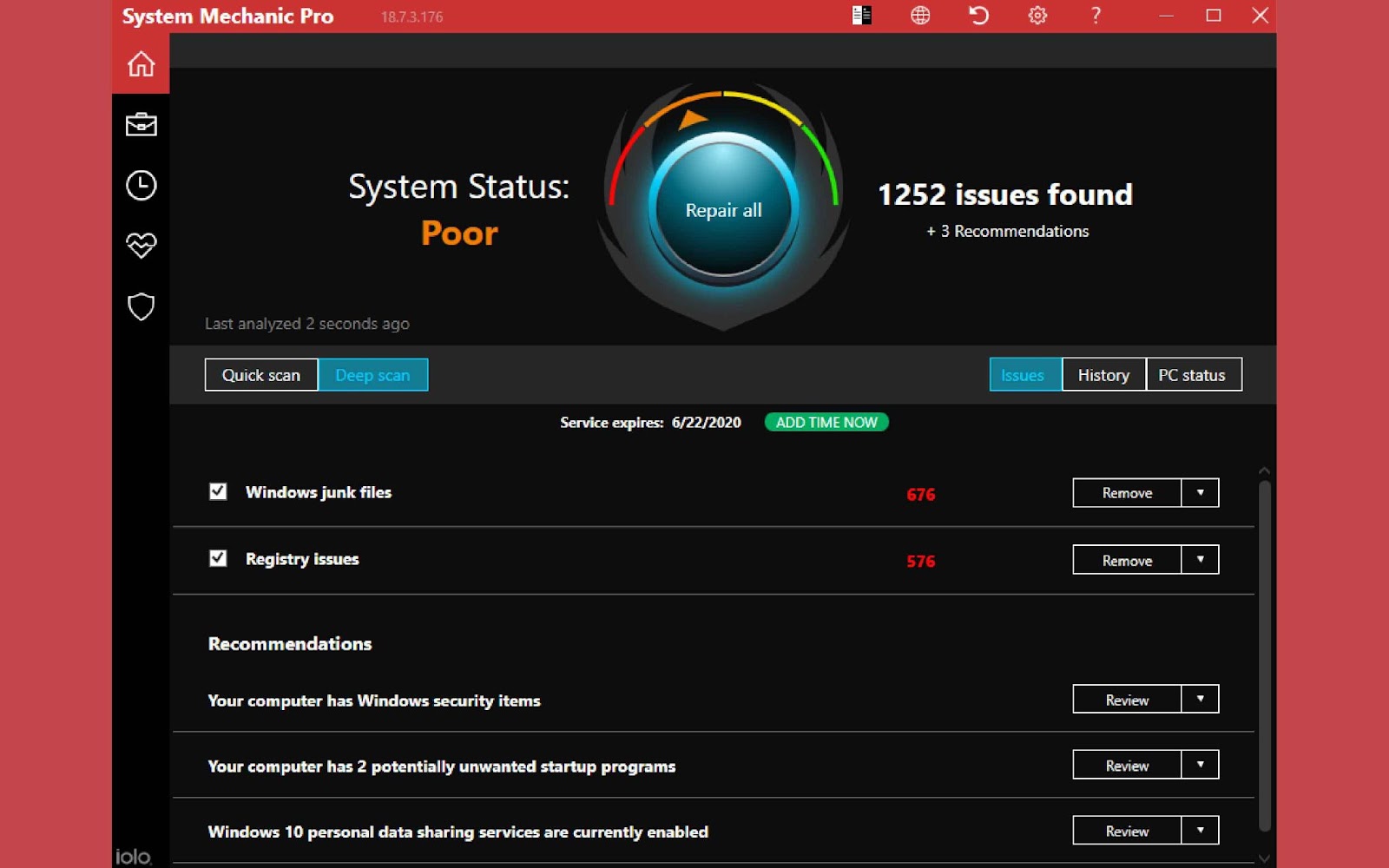Click the 676 junk files count
Image resolution: width=1389 pixels, height=868 pixels.
(x=921, y=495)
